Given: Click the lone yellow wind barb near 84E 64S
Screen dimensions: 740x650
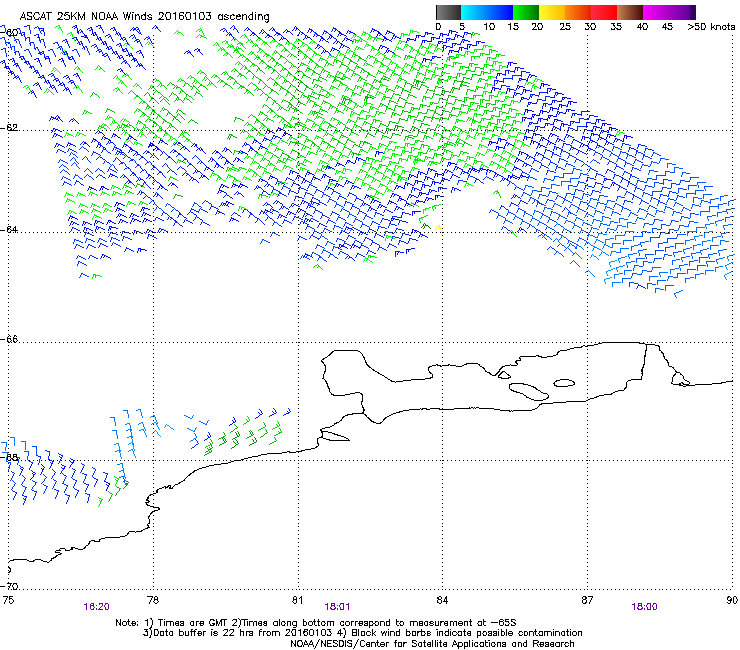Looking at the screenshot, I should pos(439,228).
